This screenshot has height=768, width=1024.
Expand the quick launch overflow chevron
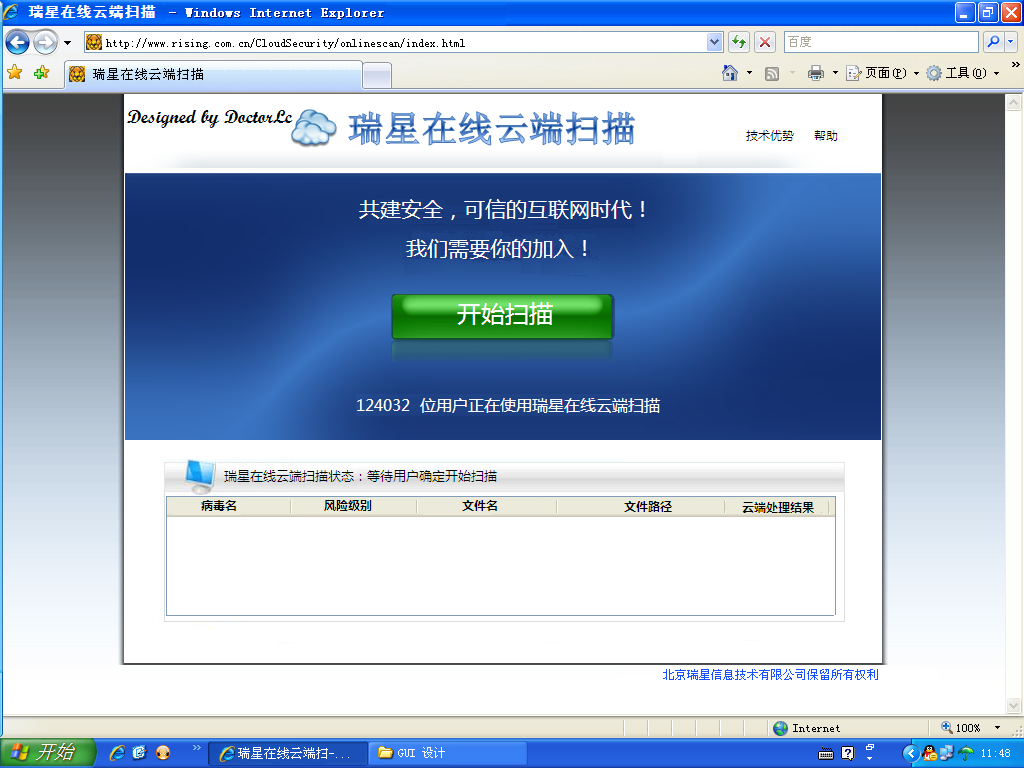(196, 748)
